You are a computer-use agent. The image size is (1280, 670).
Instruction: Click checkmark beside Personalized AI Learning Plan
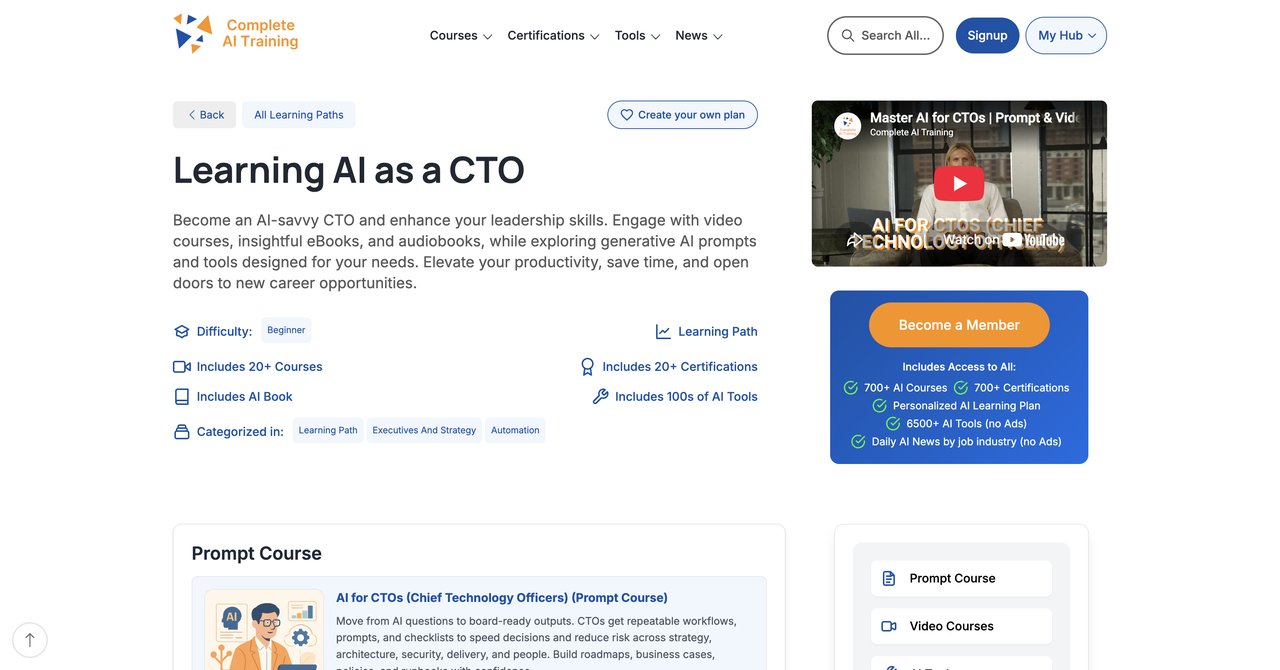(x=880, y=406)
